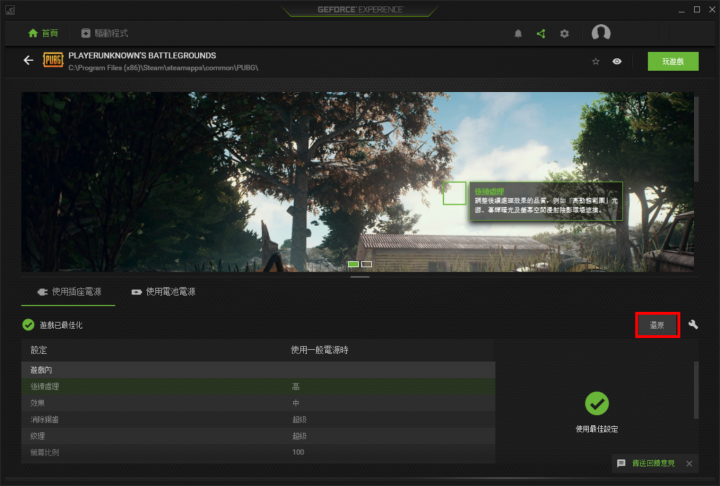Viewport: 720px width, 486px height.
Task: Select the 紋理 settings row
Action: click(x=258, y=436)
